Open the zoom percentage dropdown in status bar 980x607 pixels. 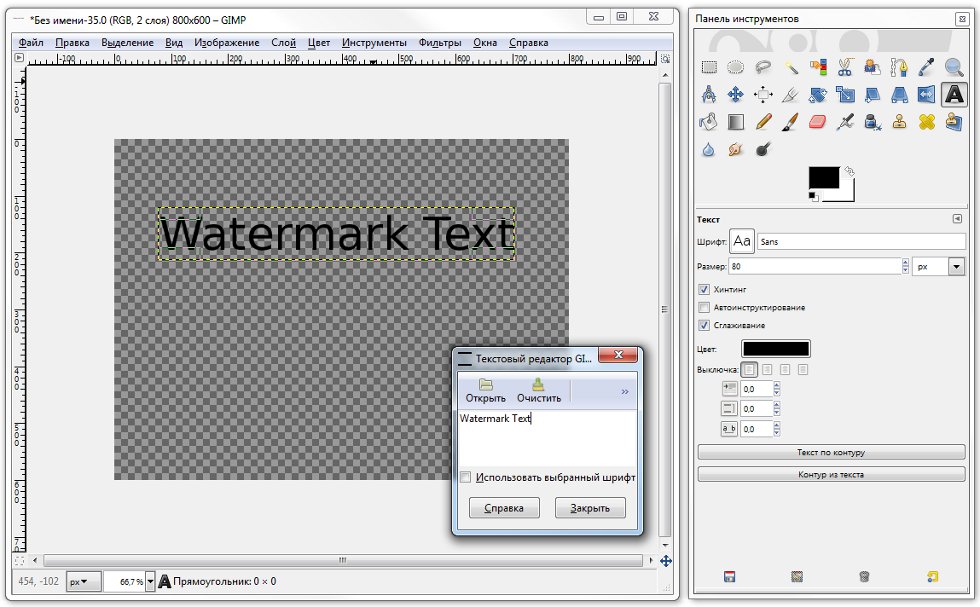tap(150, 581)
